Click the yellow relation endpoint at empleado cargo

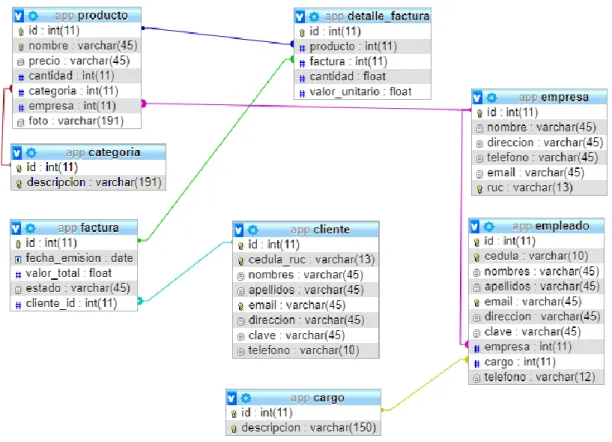point(466,359)
